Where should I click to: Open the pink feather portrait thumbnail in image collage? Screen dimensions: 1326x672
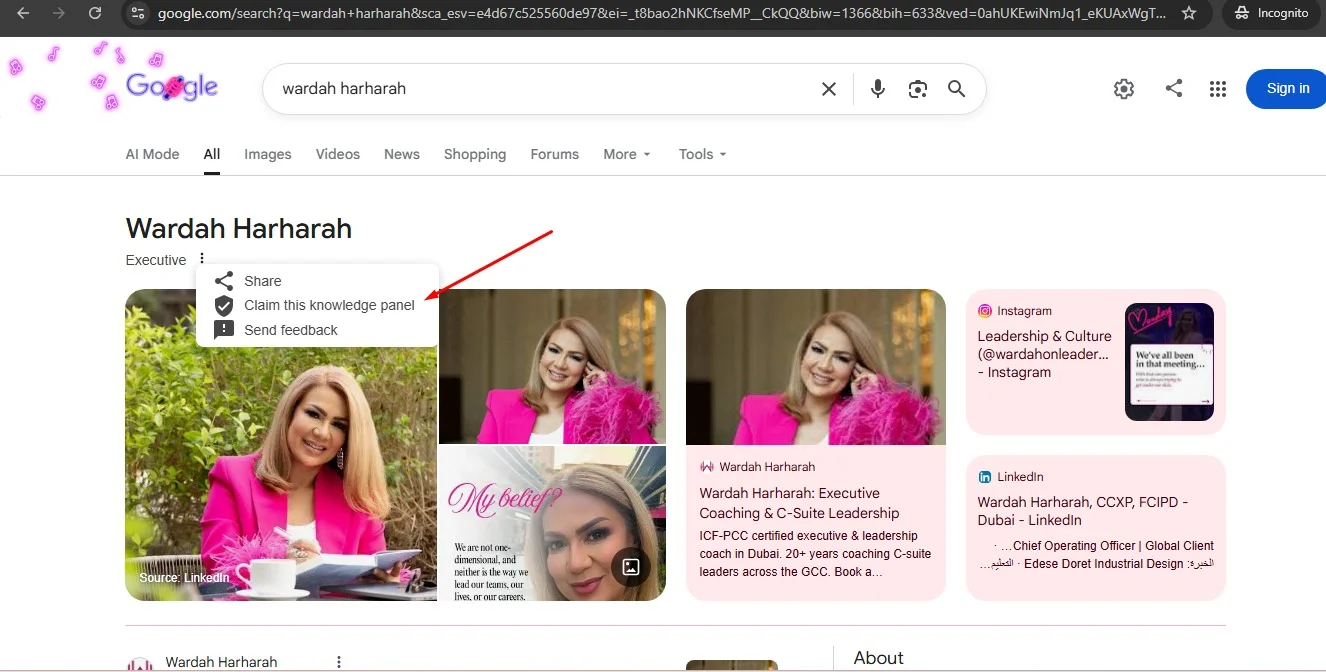552,366
